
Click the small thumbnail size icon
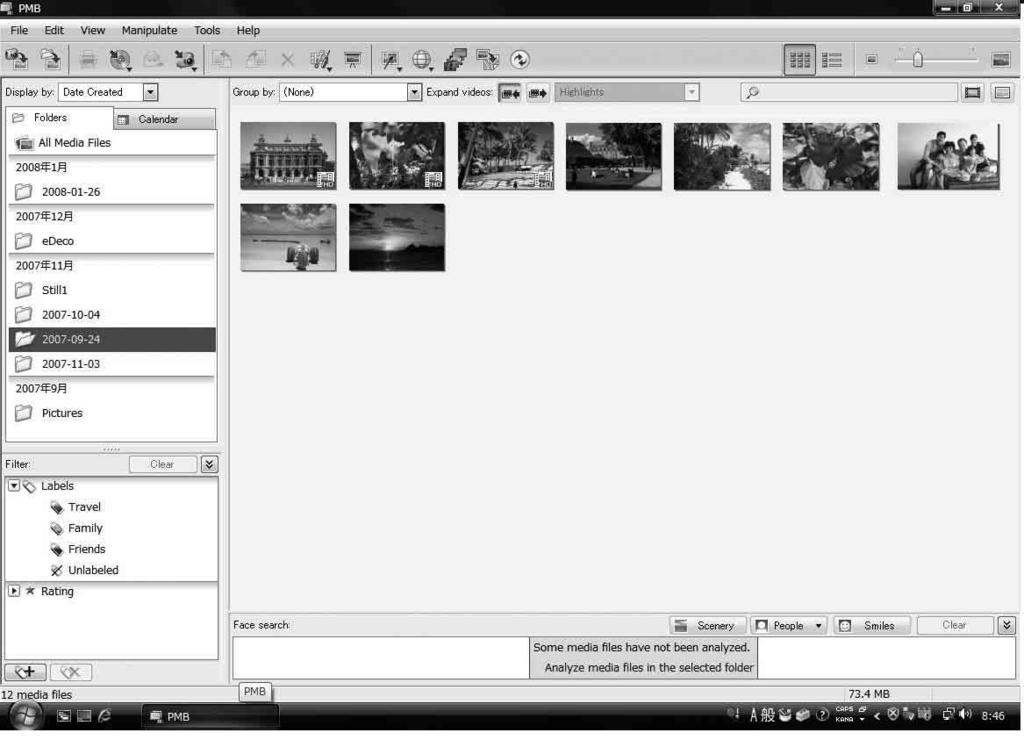point(871,59)
